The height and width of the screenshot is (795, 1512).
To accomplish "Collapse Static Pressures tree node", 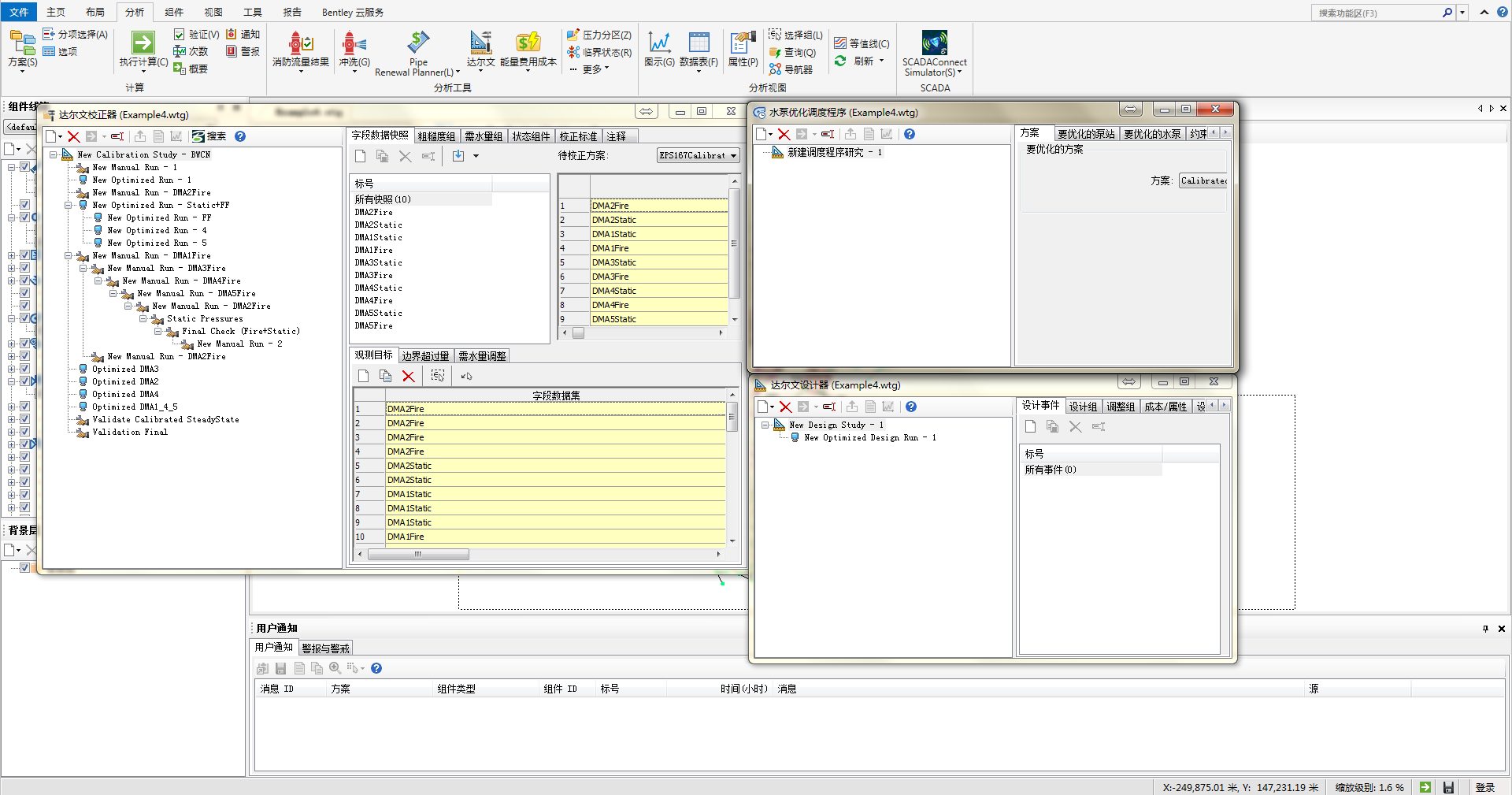I will pyautogui.click(x=143, y=318).
